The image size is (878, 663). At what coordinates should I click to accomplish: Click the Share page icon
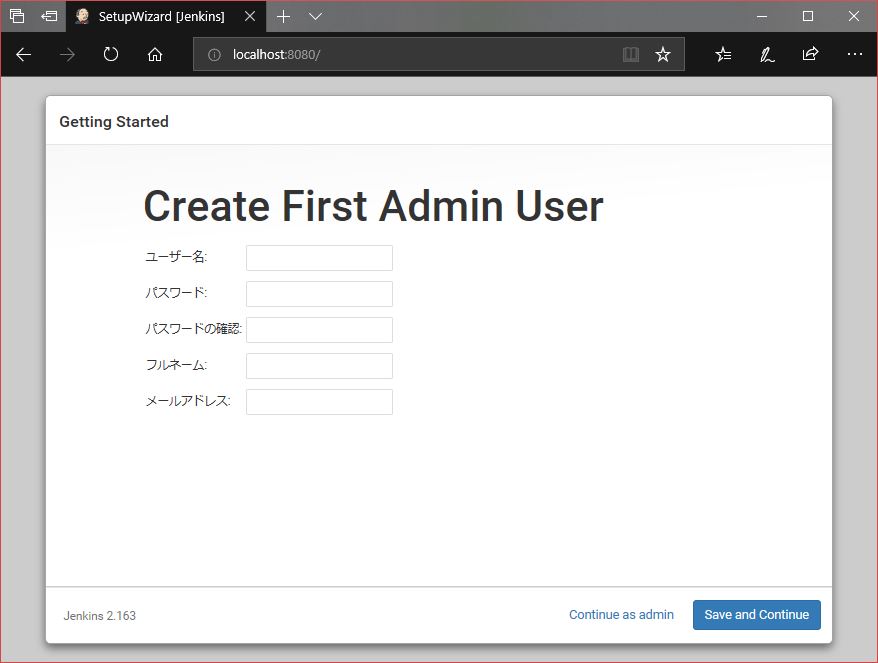(x=810, y=55)
